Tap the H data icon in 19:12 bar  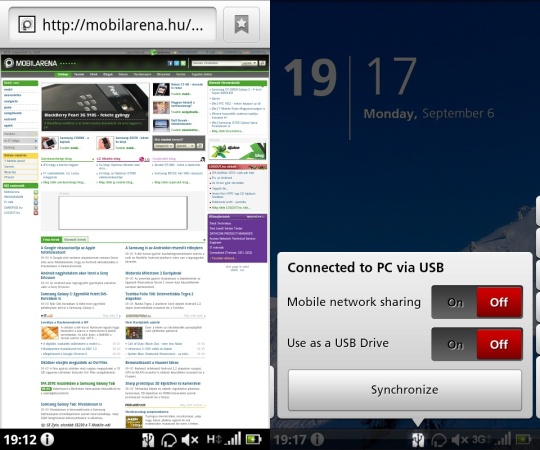point(214,439)
